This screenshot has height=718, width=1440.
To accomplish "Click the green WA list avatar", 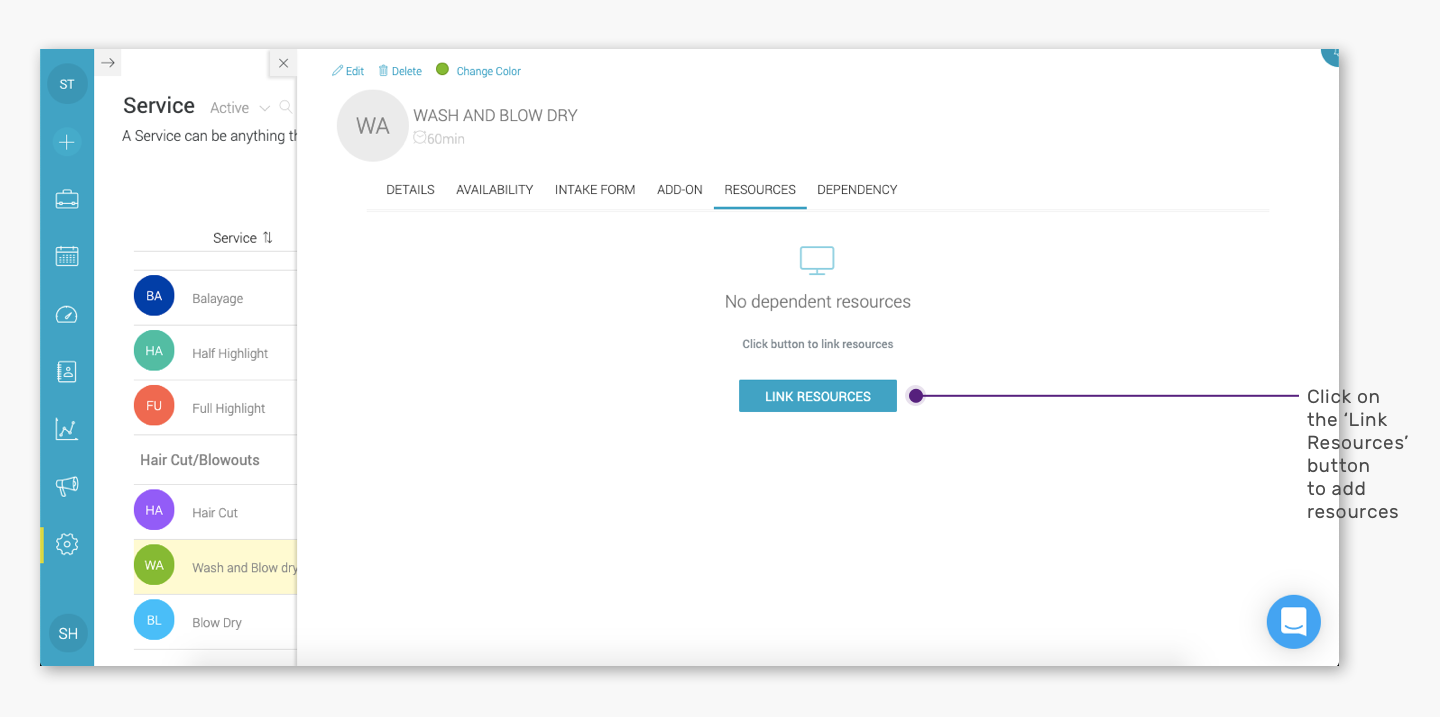I will 154,565.
